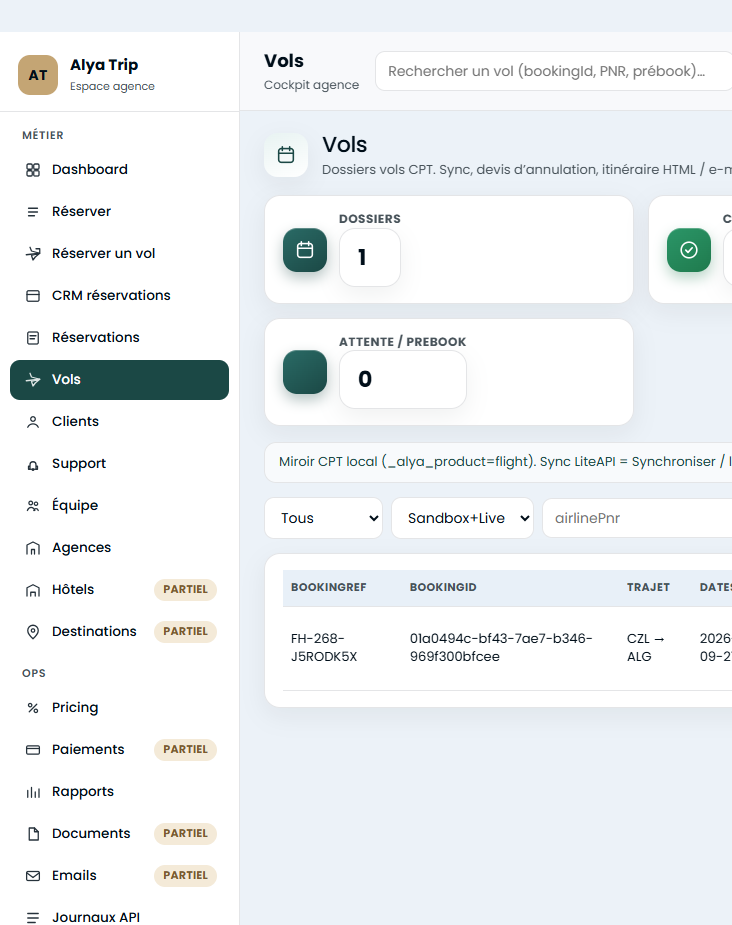
Task: Click the Alya Trip agency name
Action: (104, 65)
